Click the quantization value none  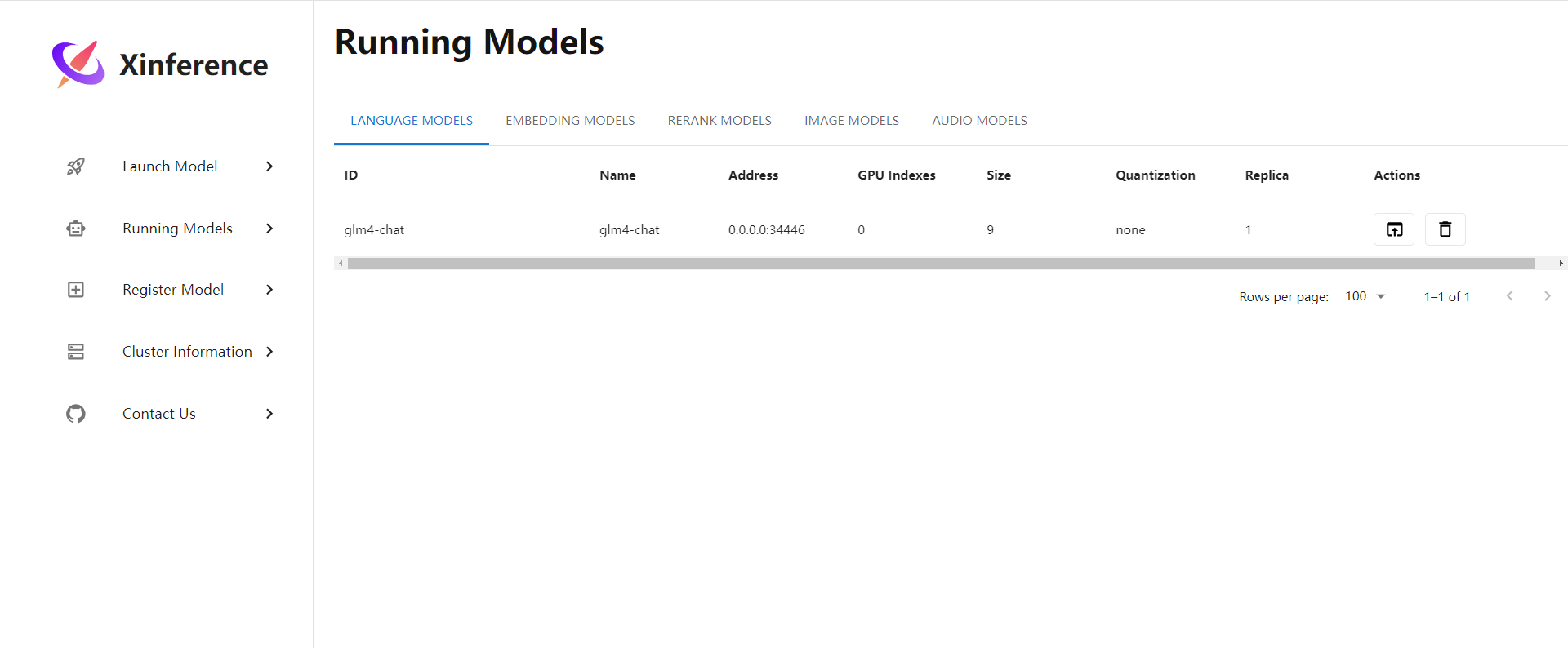(1130, 230)
